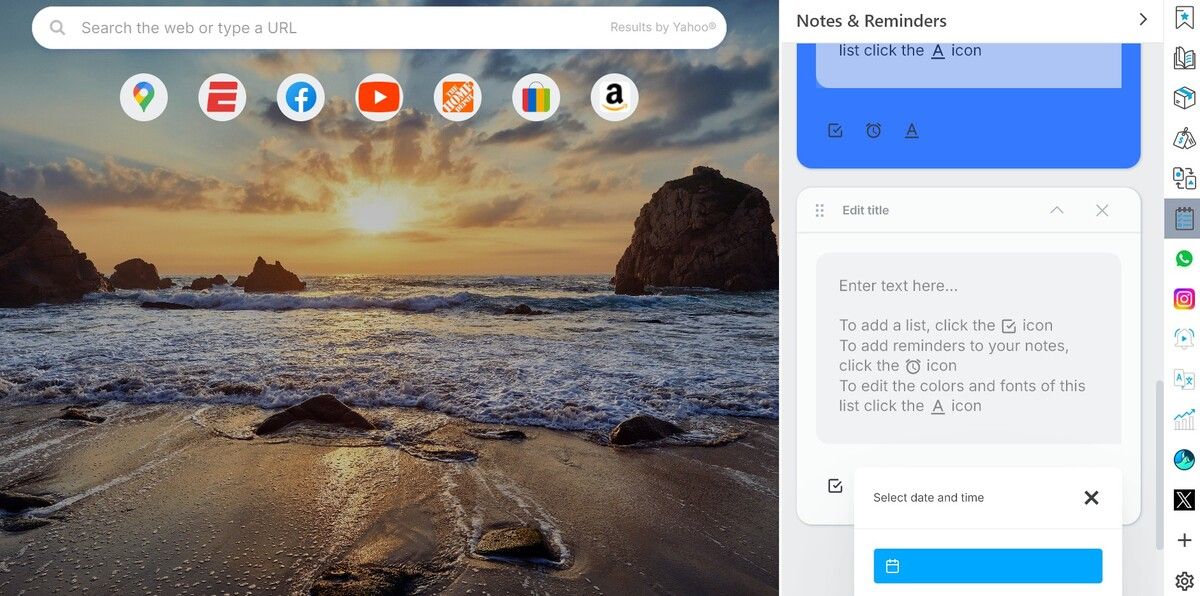The image size is (1200, 596).
Task: Change blue note colors and fonts
Action: pos(911,131)
